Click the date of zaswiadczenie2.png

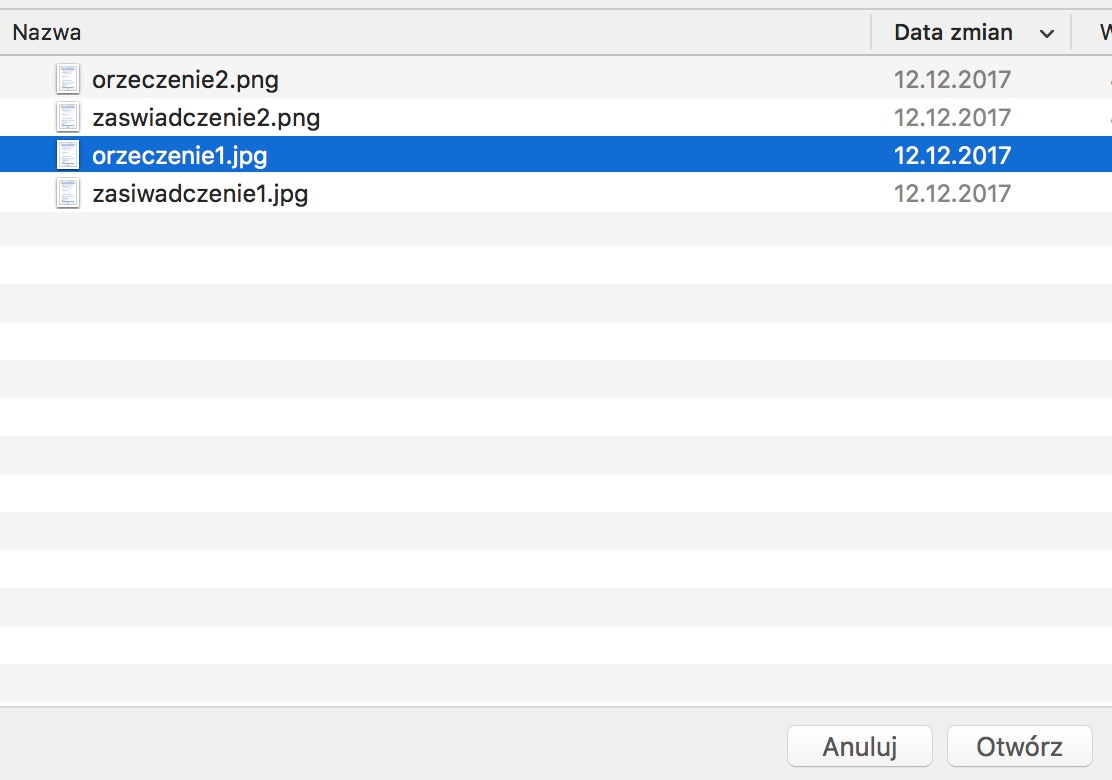952,118
